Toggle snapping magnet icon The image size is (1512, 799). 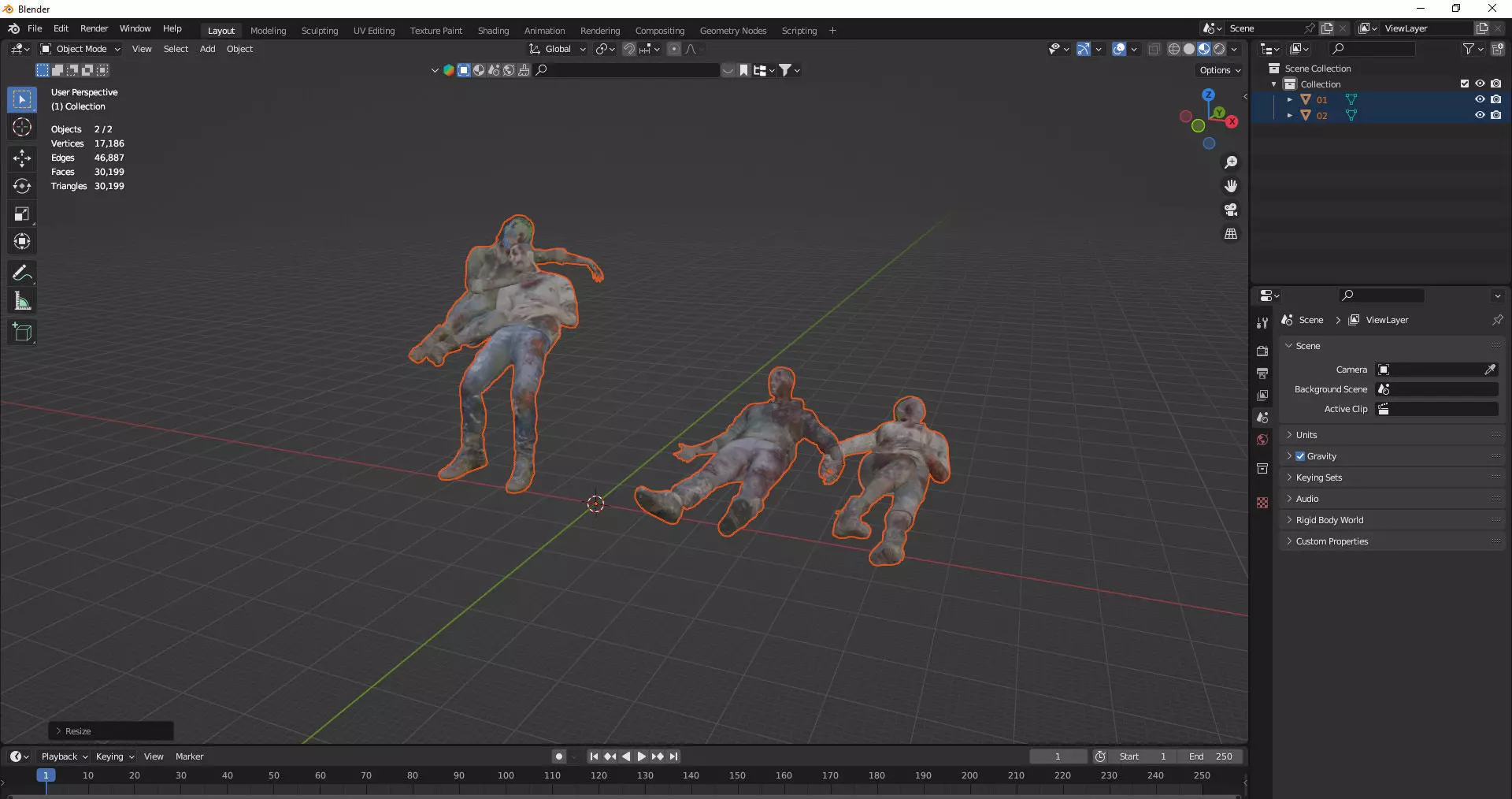pyautogui.click(x=628, y=49)
